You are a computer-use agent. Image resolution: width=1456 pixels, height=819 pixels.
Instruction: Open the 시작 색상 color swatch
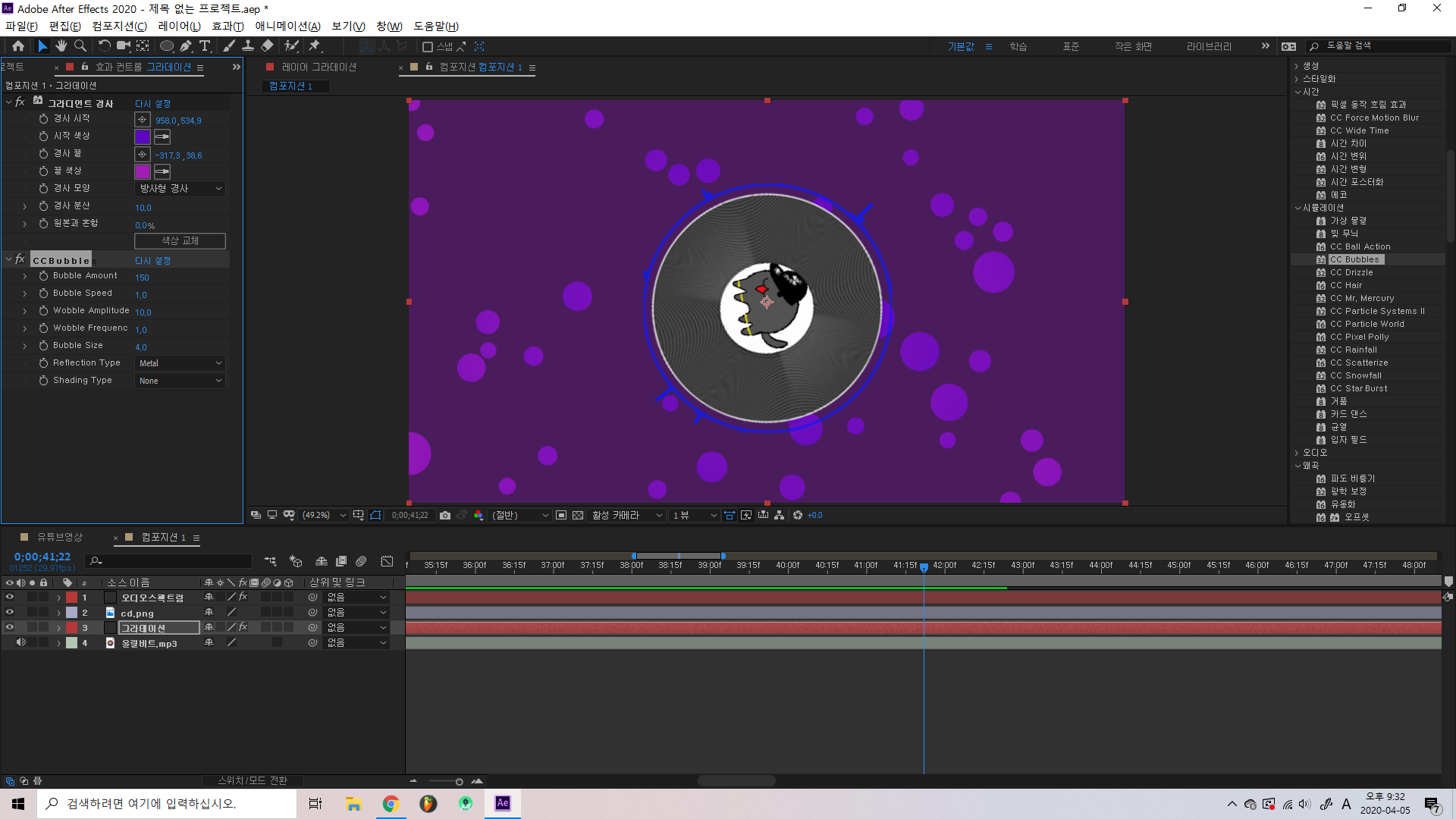pos(143,137)
